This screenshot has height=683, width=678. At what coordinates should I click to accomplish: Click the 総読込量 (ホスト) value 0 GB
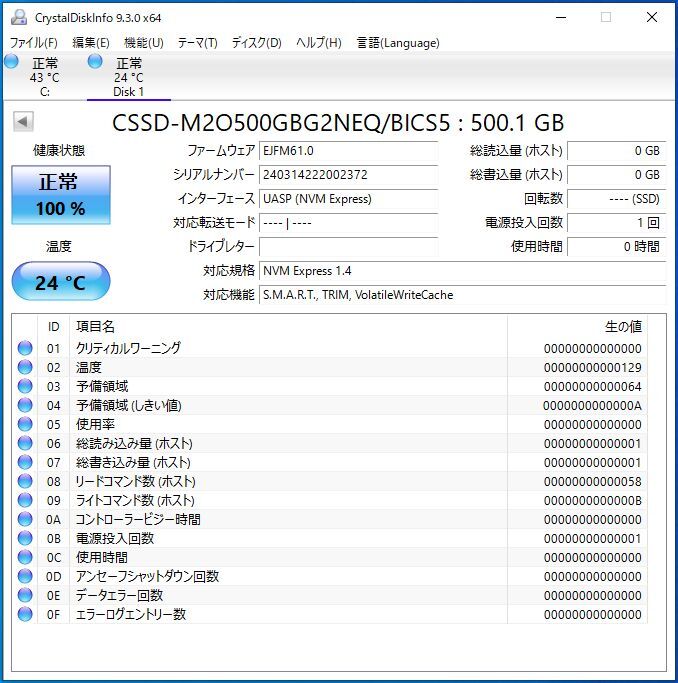pos(617,151)
